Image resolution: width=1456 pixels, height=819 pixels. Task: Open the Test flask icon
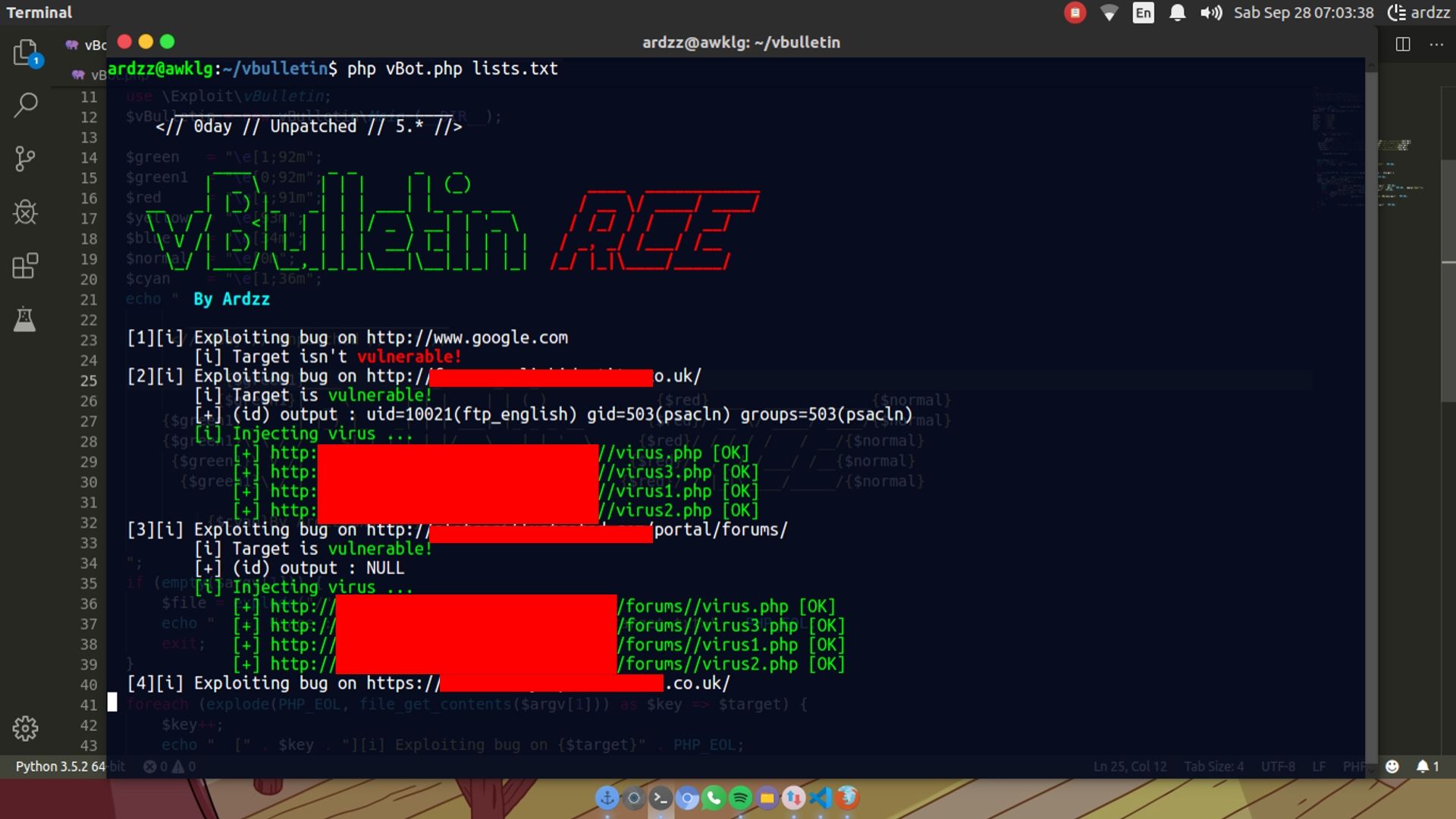tap(25, 319)
